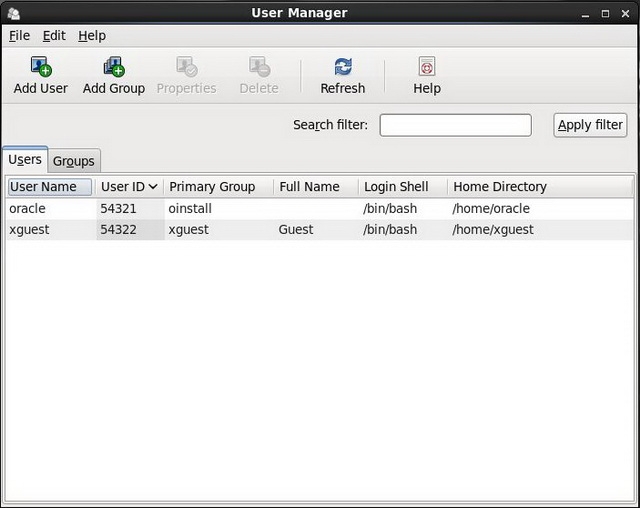Open the Edit menu
This screenshot has height=508, width=640.
click(54, 36)
